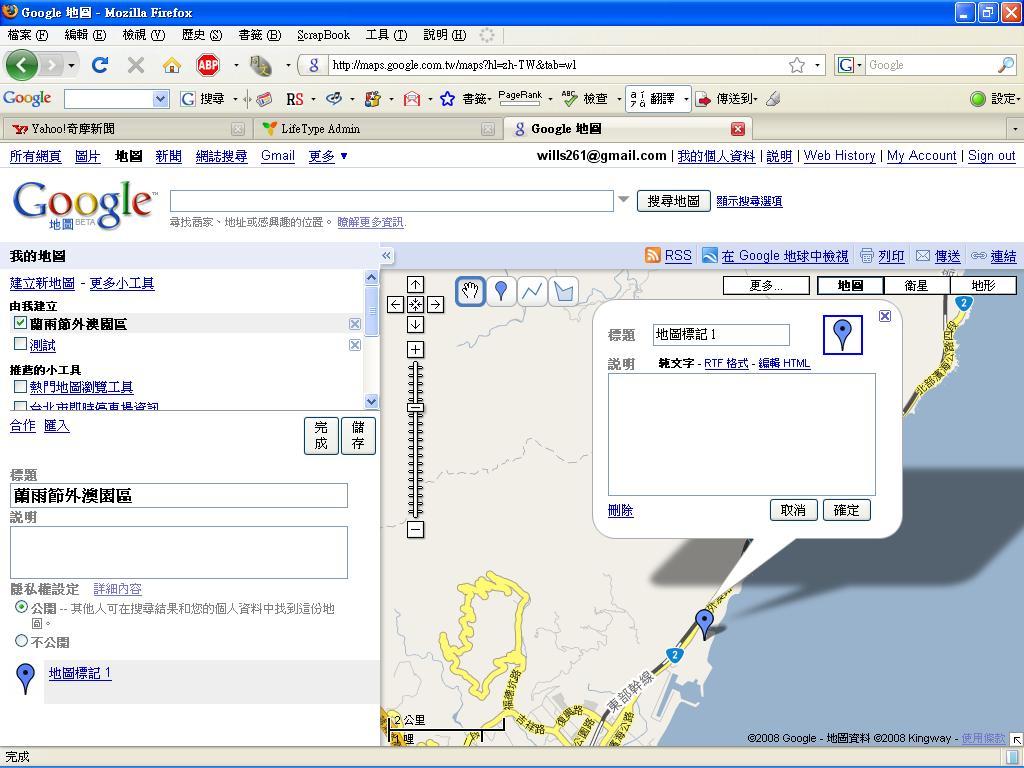
Task: Open the search engine selector dropdown
Action: [x=850, y=65]
